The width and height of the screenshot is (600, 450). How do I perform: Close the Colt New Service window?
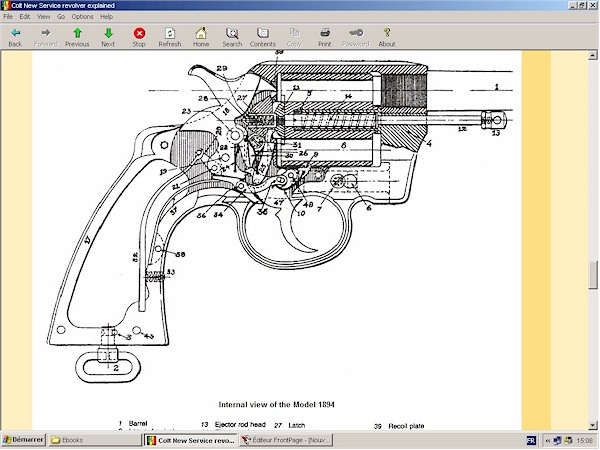[x=592, y=5]
